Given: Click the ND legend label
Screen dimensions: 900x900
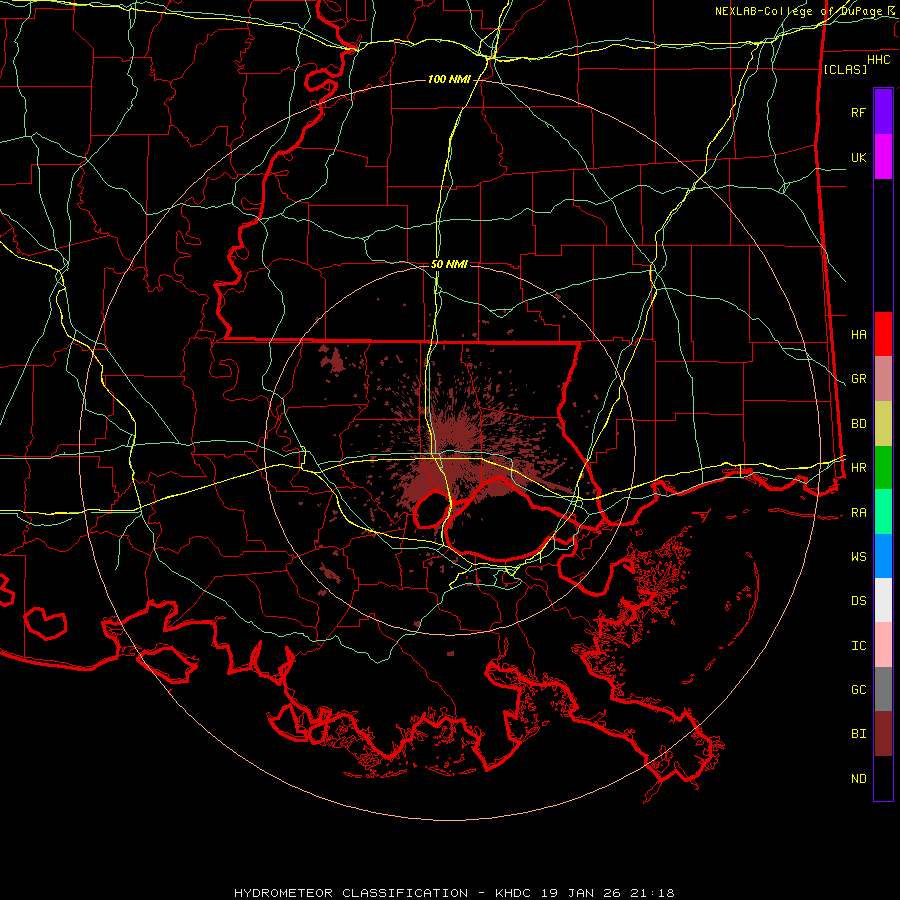Looking at the screenshot, I should point(859,779).
